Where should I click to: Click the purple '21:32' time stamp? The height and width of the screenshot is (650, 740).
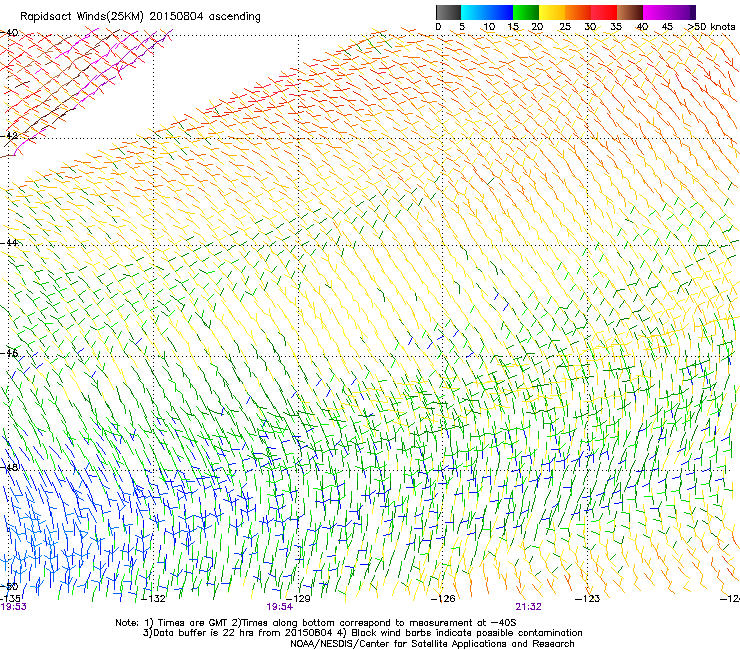tap(529, 607)
